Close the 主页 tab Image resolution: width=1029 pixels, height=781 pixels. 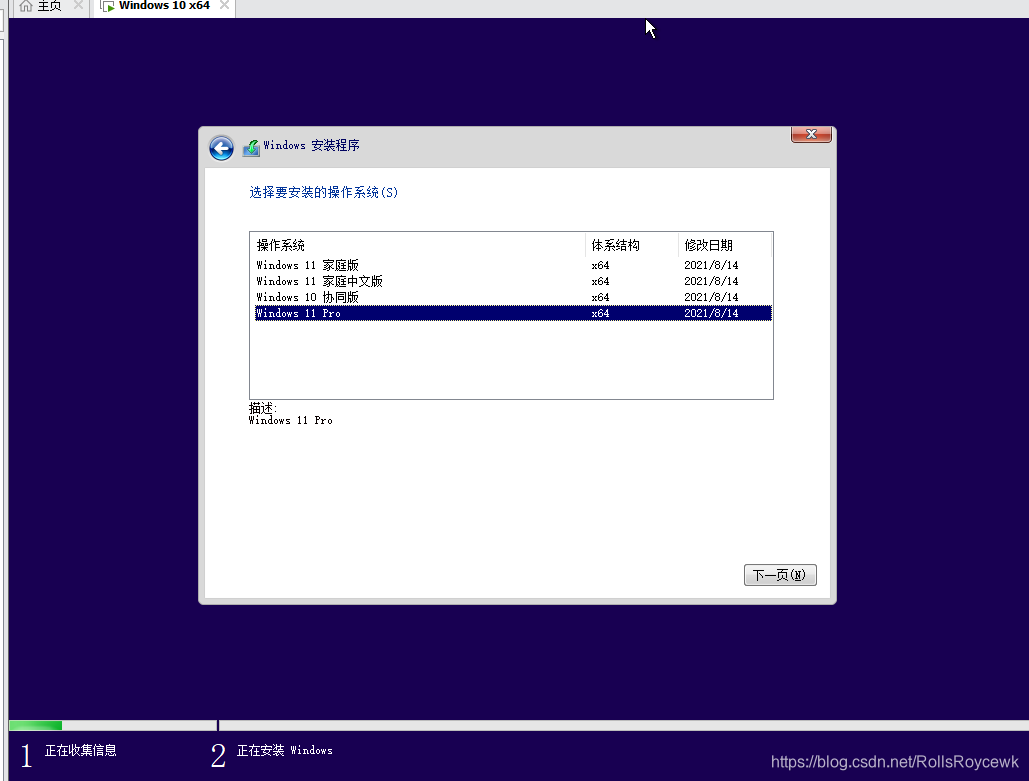click(78, 5)
